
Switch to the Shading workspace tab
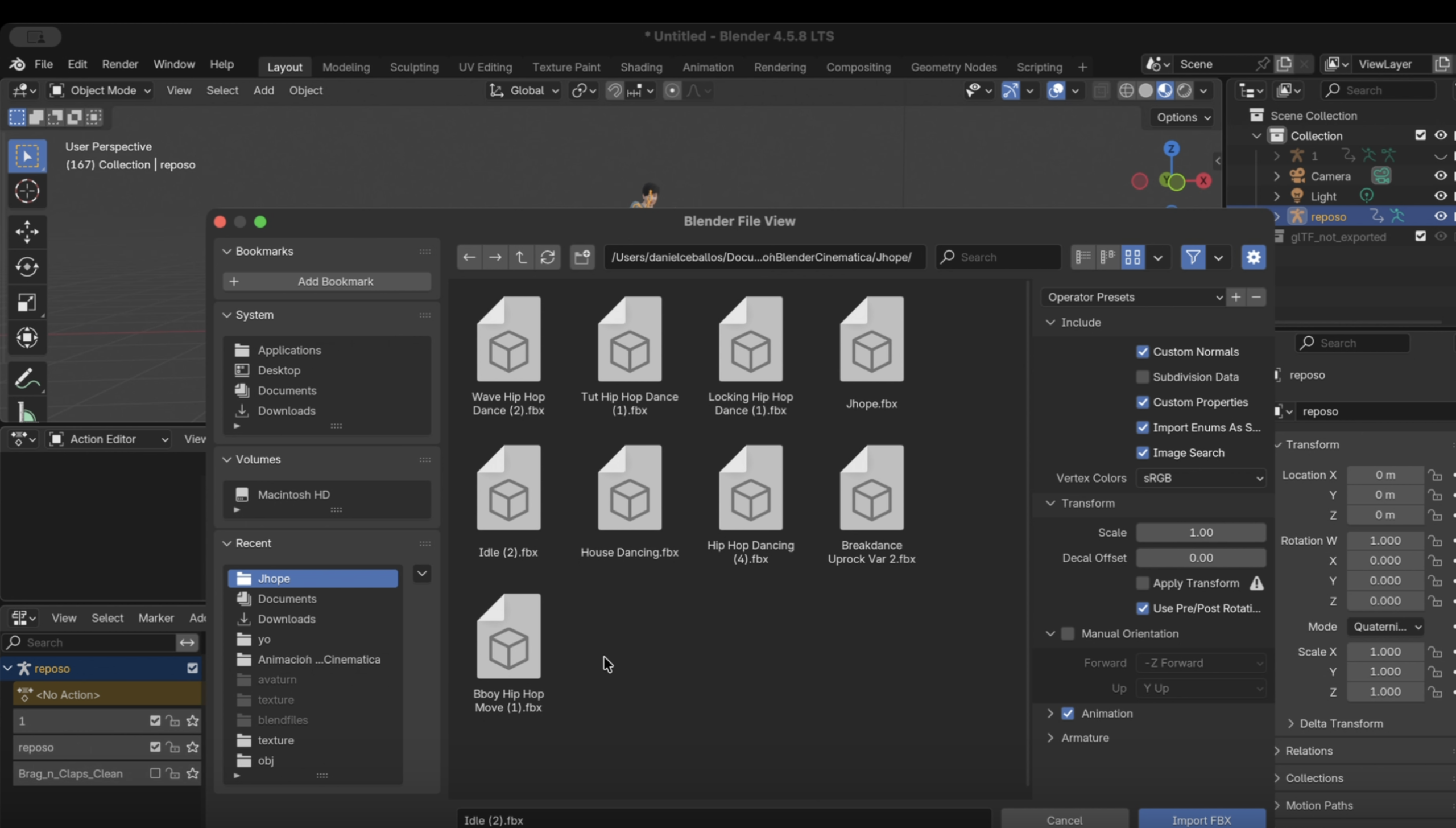641,67
